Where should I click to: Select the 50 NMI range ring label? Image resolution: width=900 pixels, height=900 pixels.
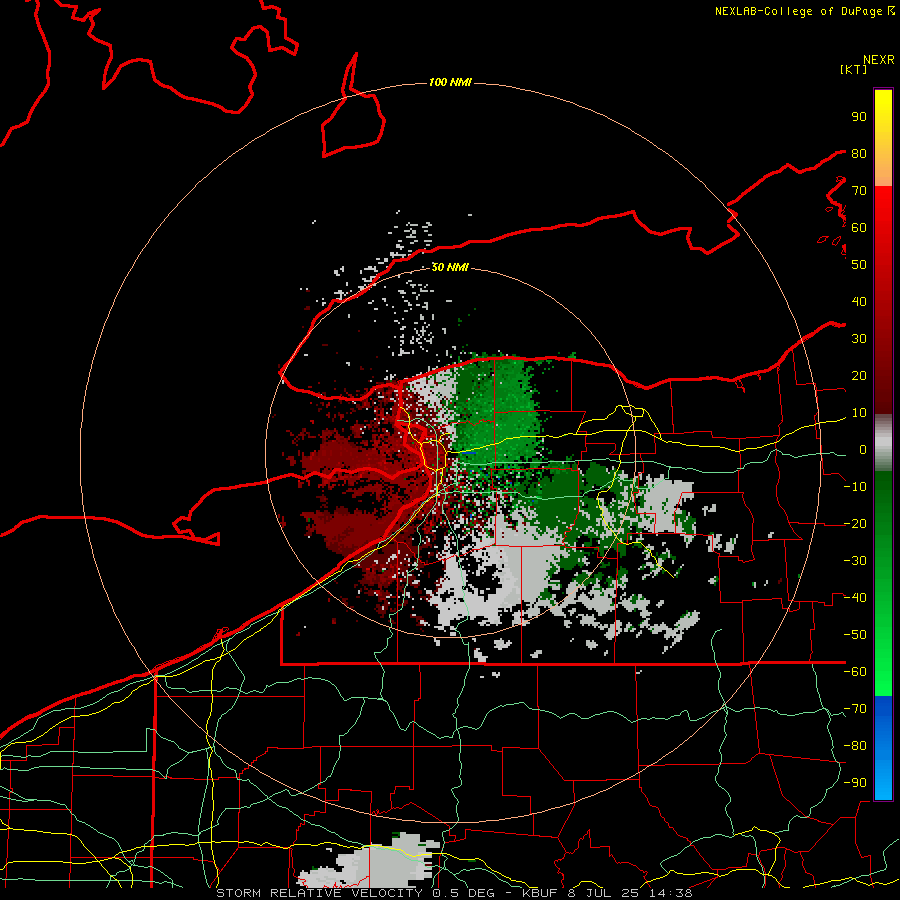(450, 267)
